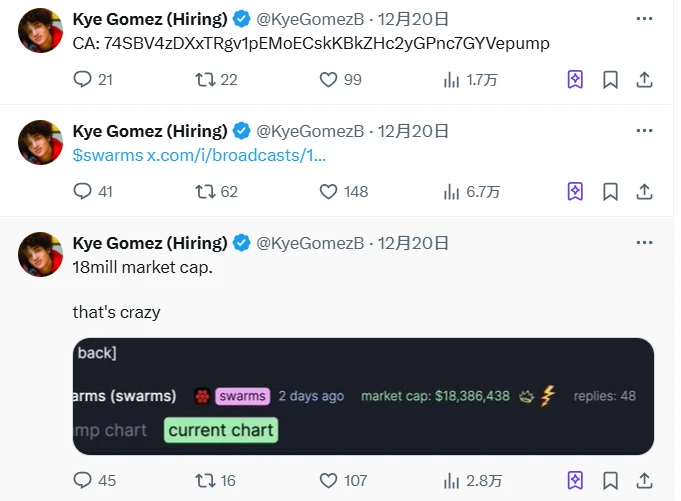Share the CA contract address tweet

coord(645,80)
